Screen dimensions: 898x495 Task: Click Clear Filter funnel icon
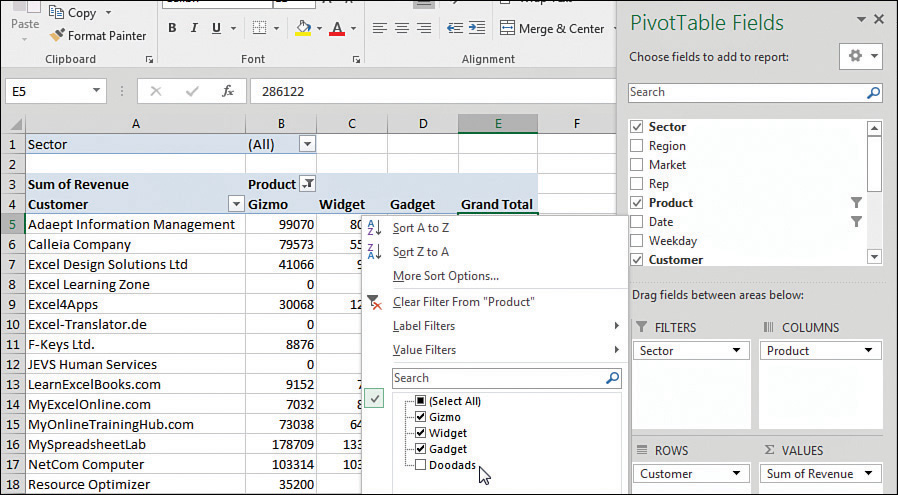374,302
